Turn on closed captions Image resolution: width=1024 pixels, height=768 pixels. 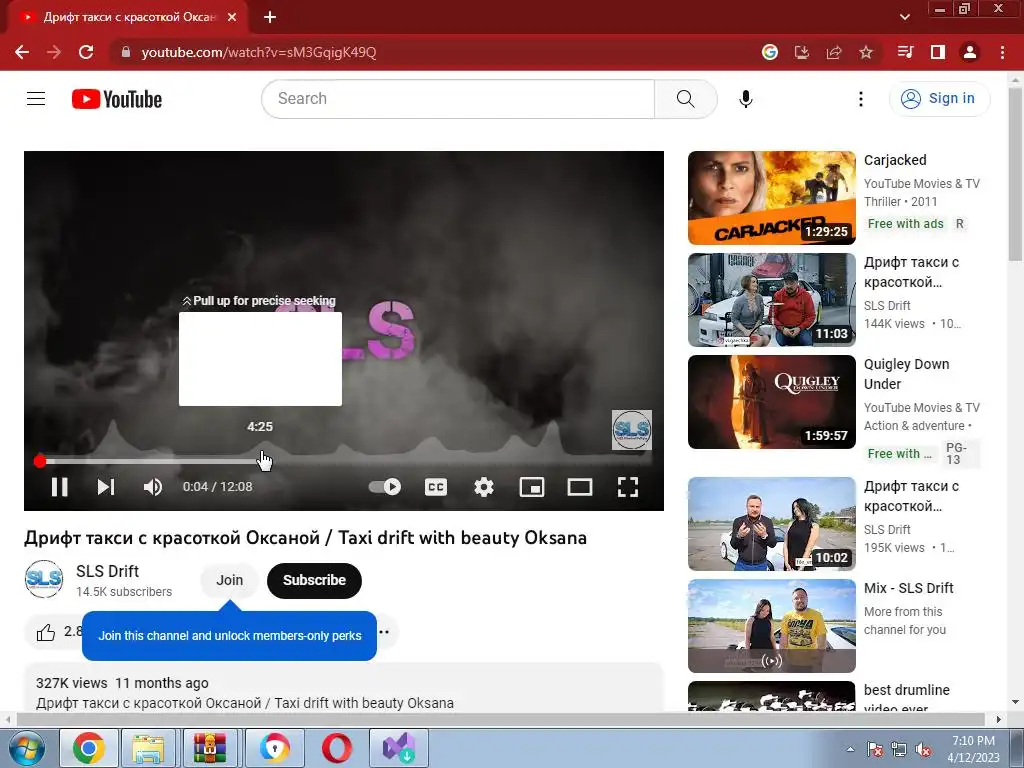(436, 487)
